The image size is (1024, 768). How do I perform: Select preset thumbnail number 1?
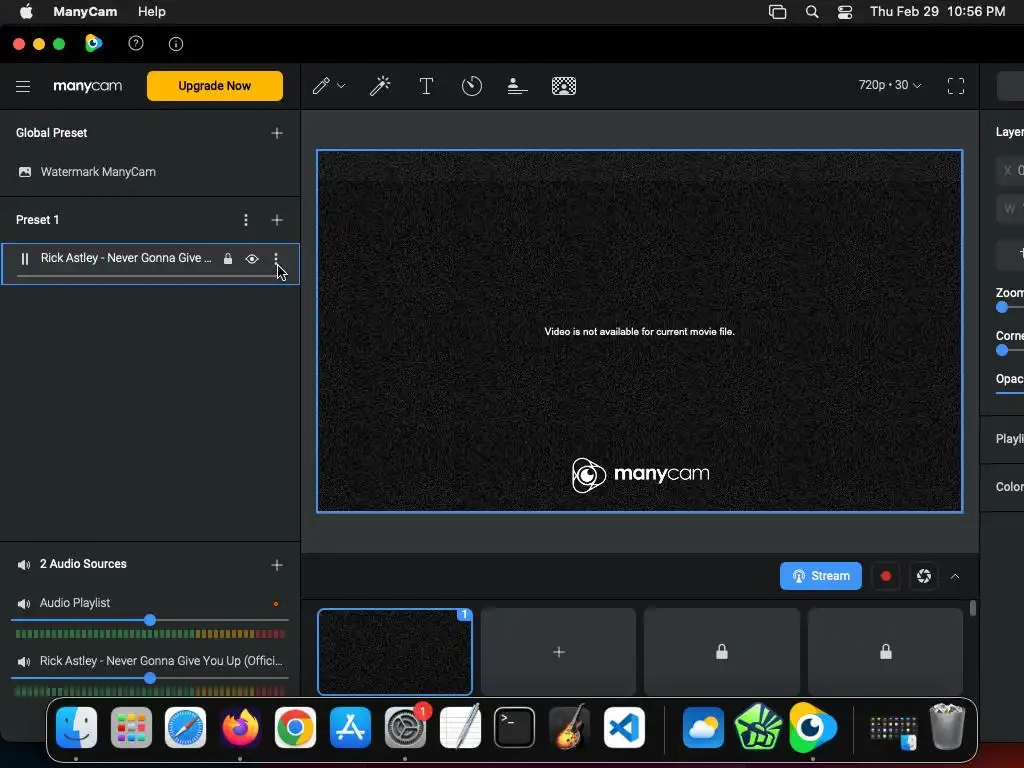(395, 652)
